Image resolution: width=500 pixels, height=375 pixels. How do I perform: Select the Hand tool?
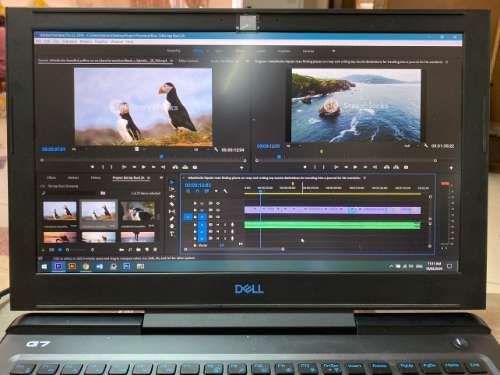click(172, 226)
